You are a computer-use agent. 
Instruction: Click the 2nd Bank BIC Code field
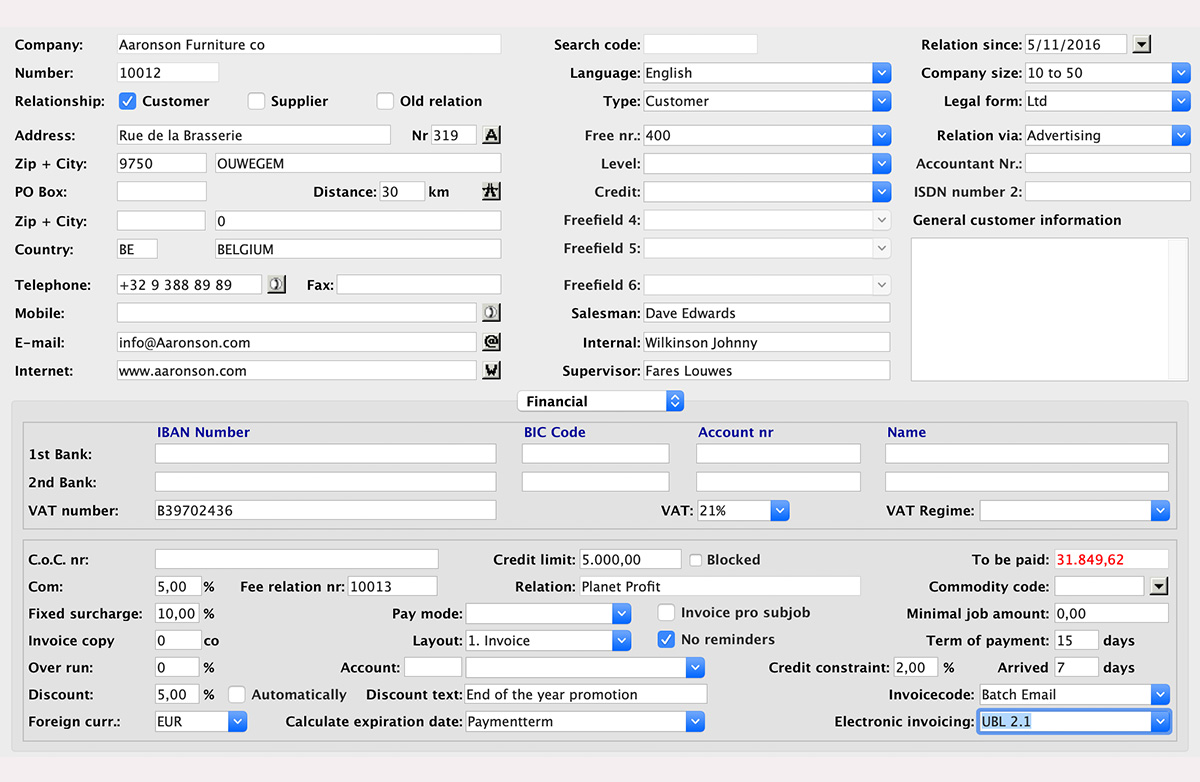pos(595,482)
